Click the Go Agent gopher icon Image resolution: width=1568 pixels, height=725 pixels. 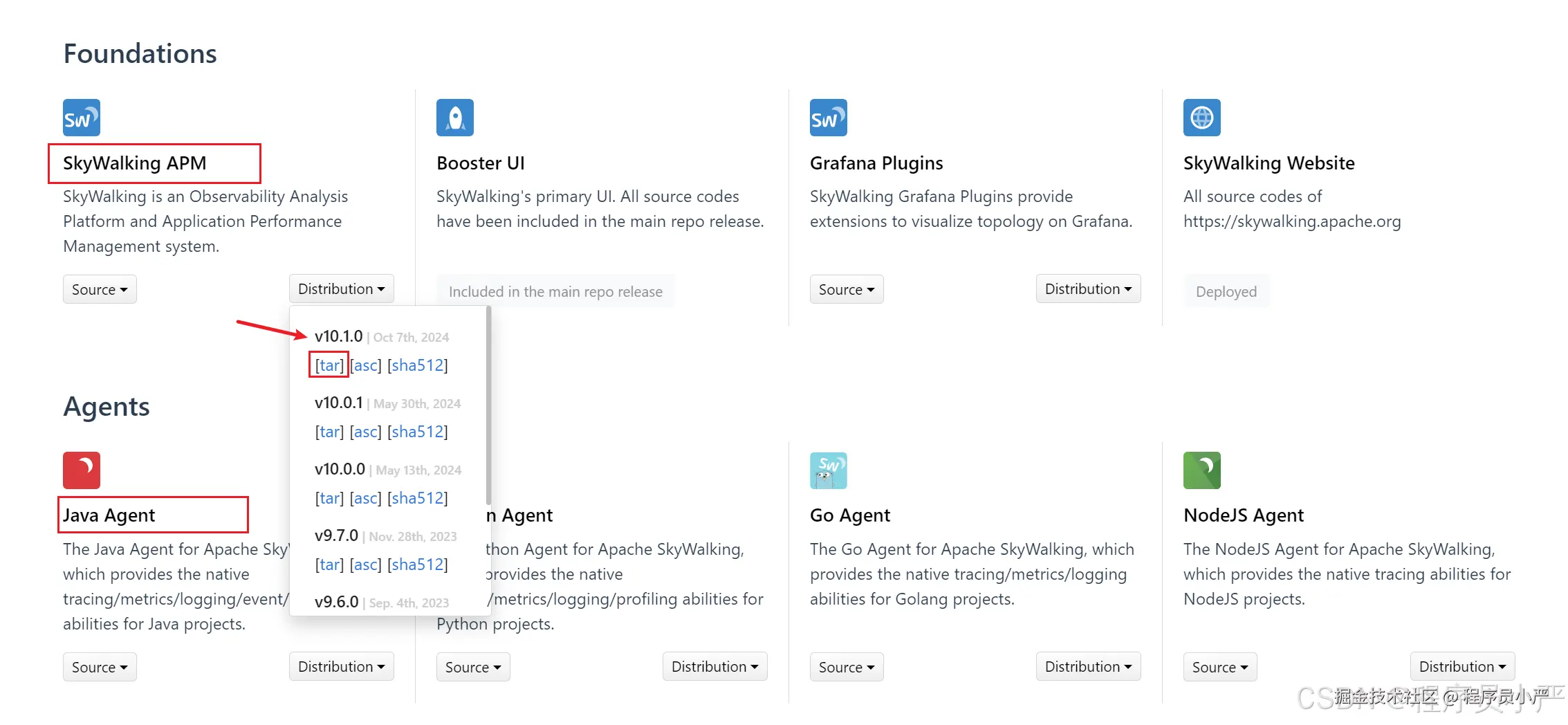[x=829, y=470]
